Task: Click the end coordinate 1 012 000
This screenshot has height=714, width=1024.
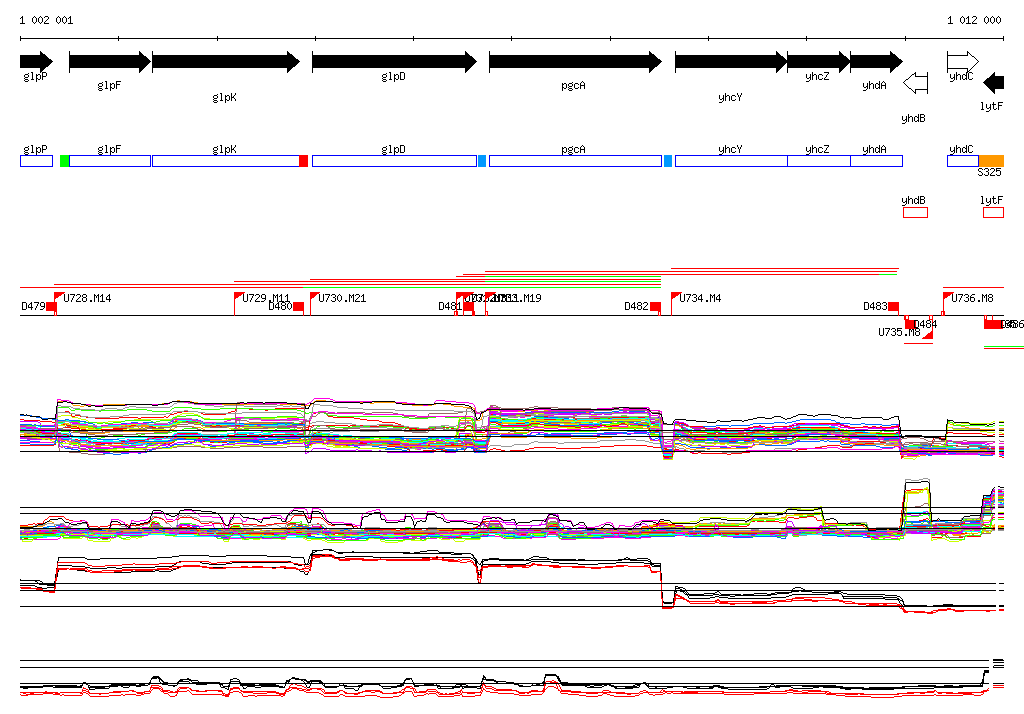Action: [974, 20]
